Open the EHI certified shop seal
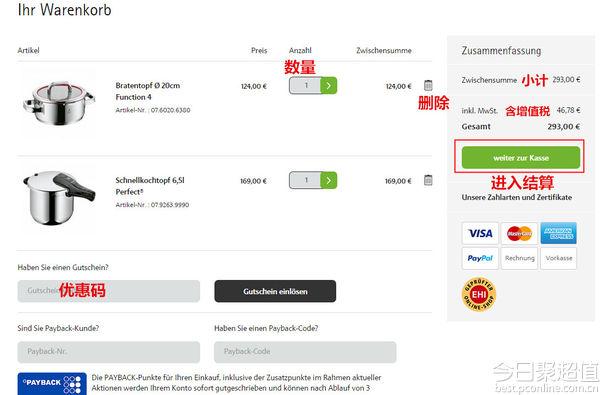 click(x=479, y=294)
